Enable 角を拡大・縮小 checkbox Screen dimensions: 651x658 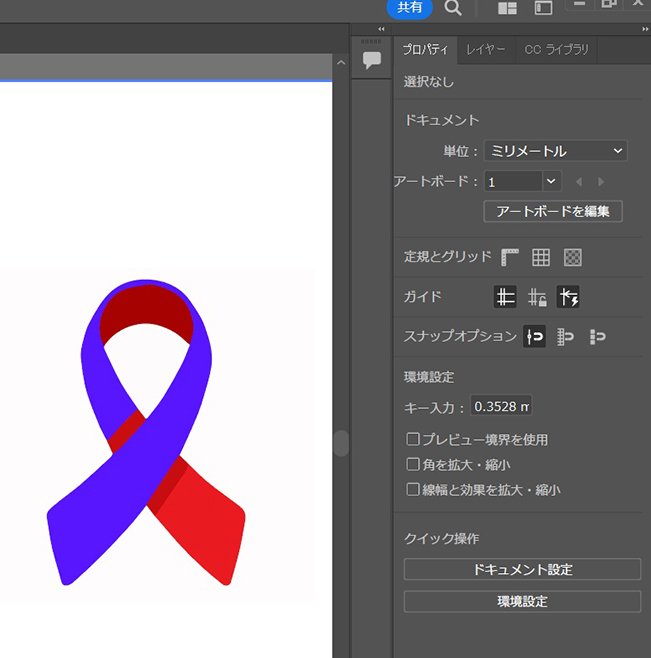413,465
